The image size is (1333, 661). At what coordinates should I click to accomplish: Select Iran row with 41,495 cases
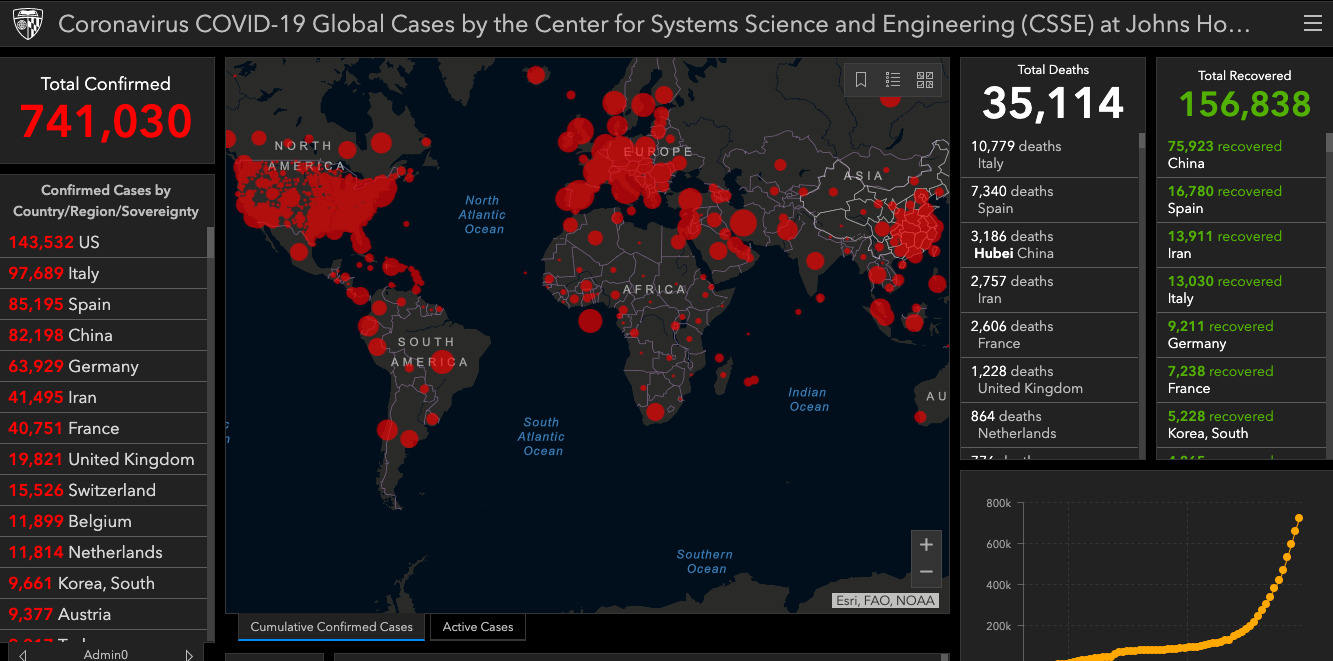(x=104, y=397)
